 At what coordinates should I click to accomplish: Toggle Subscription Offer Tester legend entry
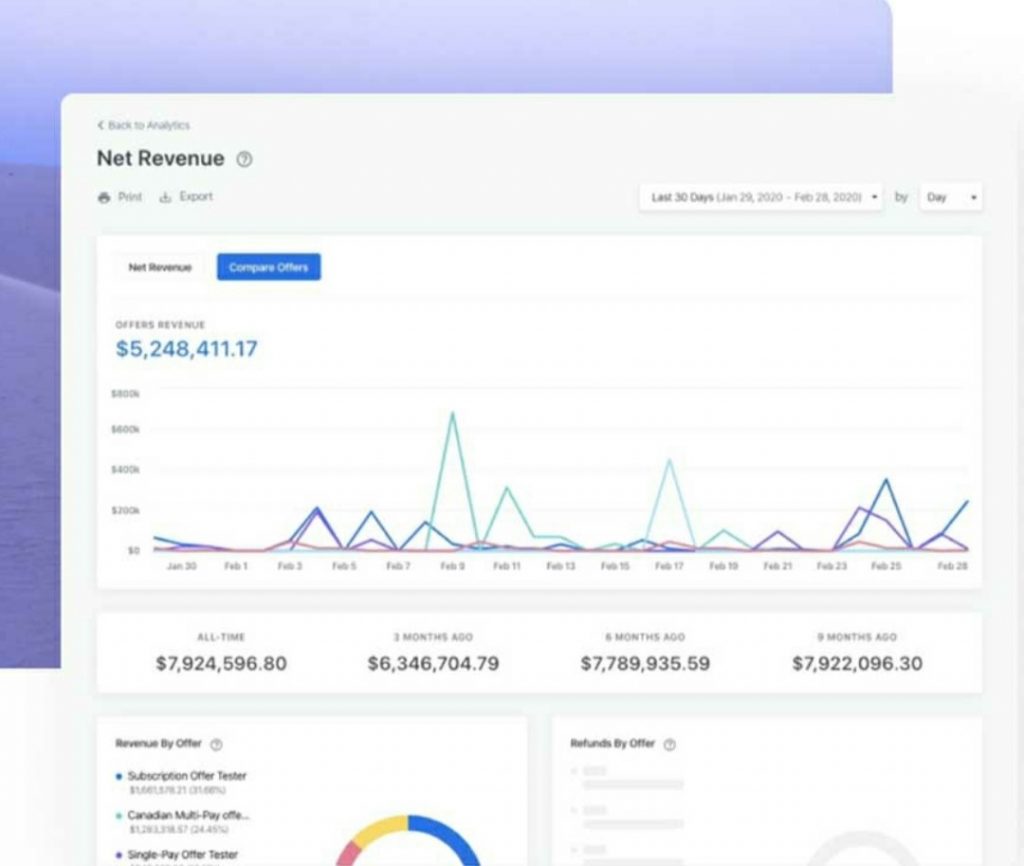pos(186,776)
